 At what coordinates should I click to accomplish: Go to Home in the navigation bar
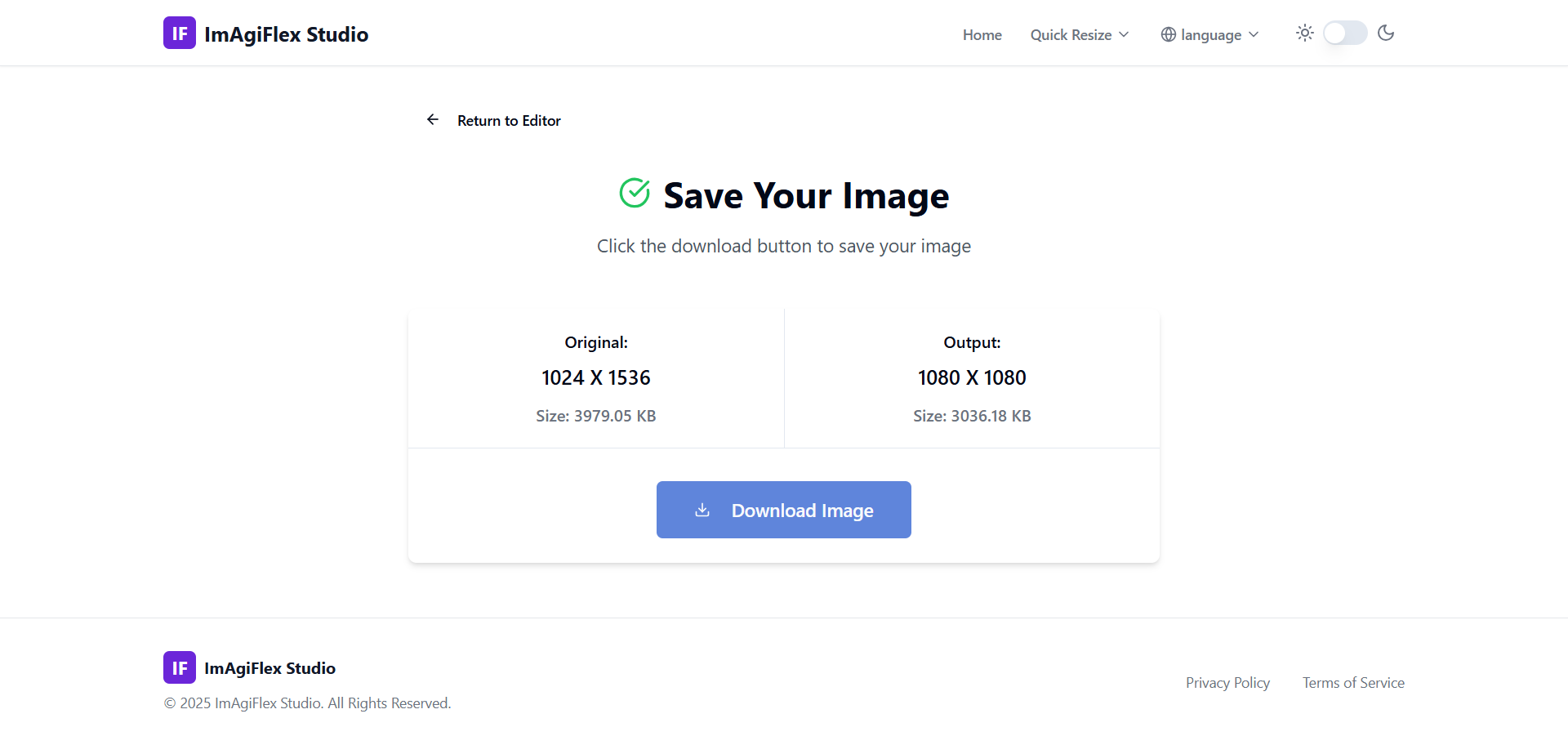[x=982, y=34]
